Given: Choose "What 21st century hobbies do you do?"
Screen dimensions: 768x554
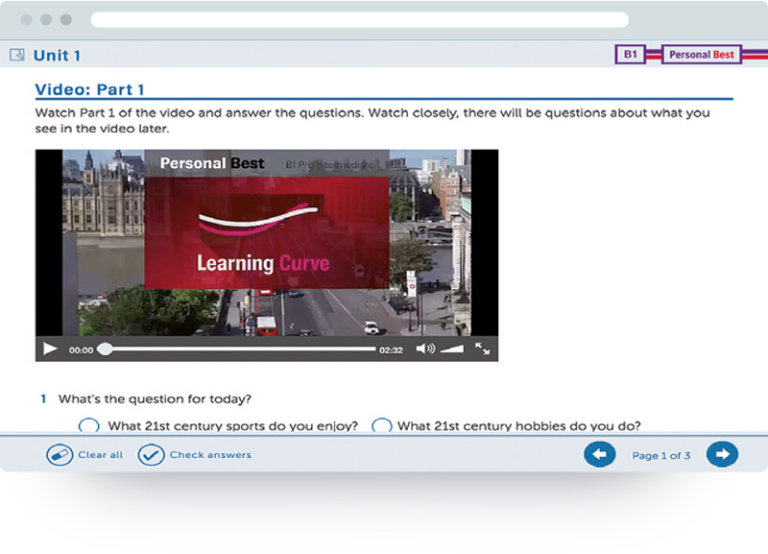Looking at the screenshot, I should [381, 426].
